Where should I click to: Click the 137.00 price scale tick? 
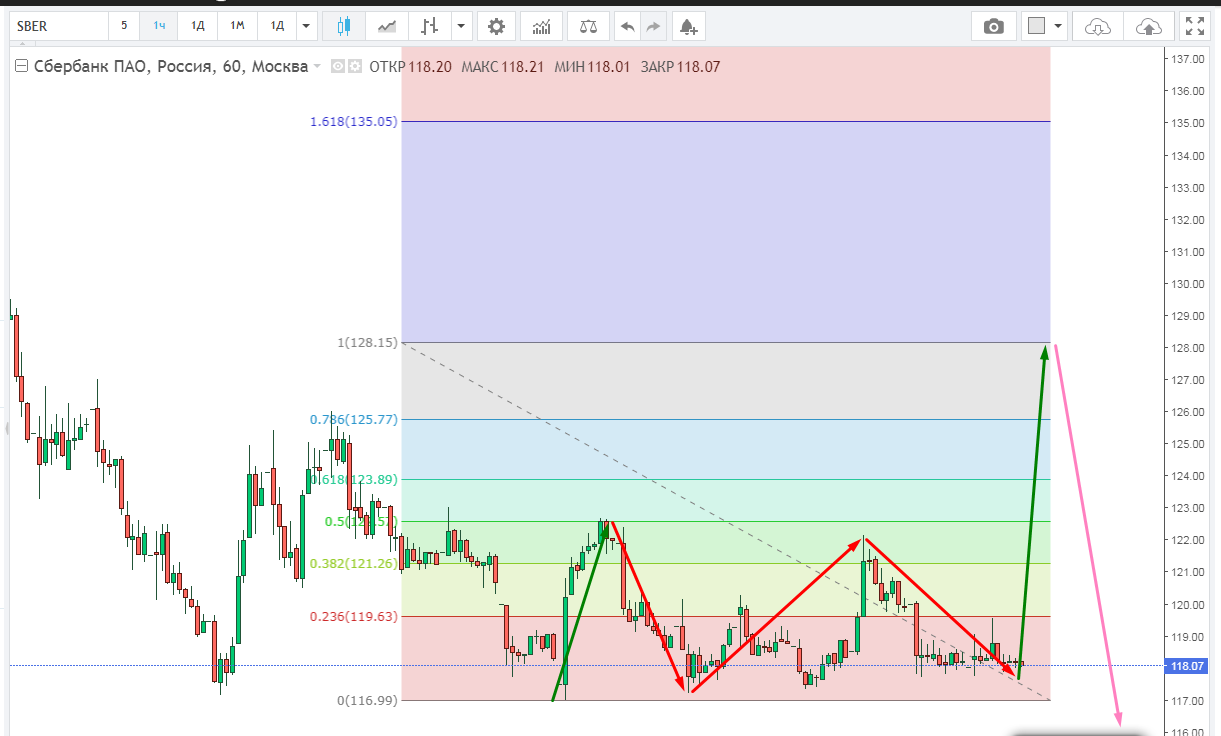click(x=1186, y=59)
